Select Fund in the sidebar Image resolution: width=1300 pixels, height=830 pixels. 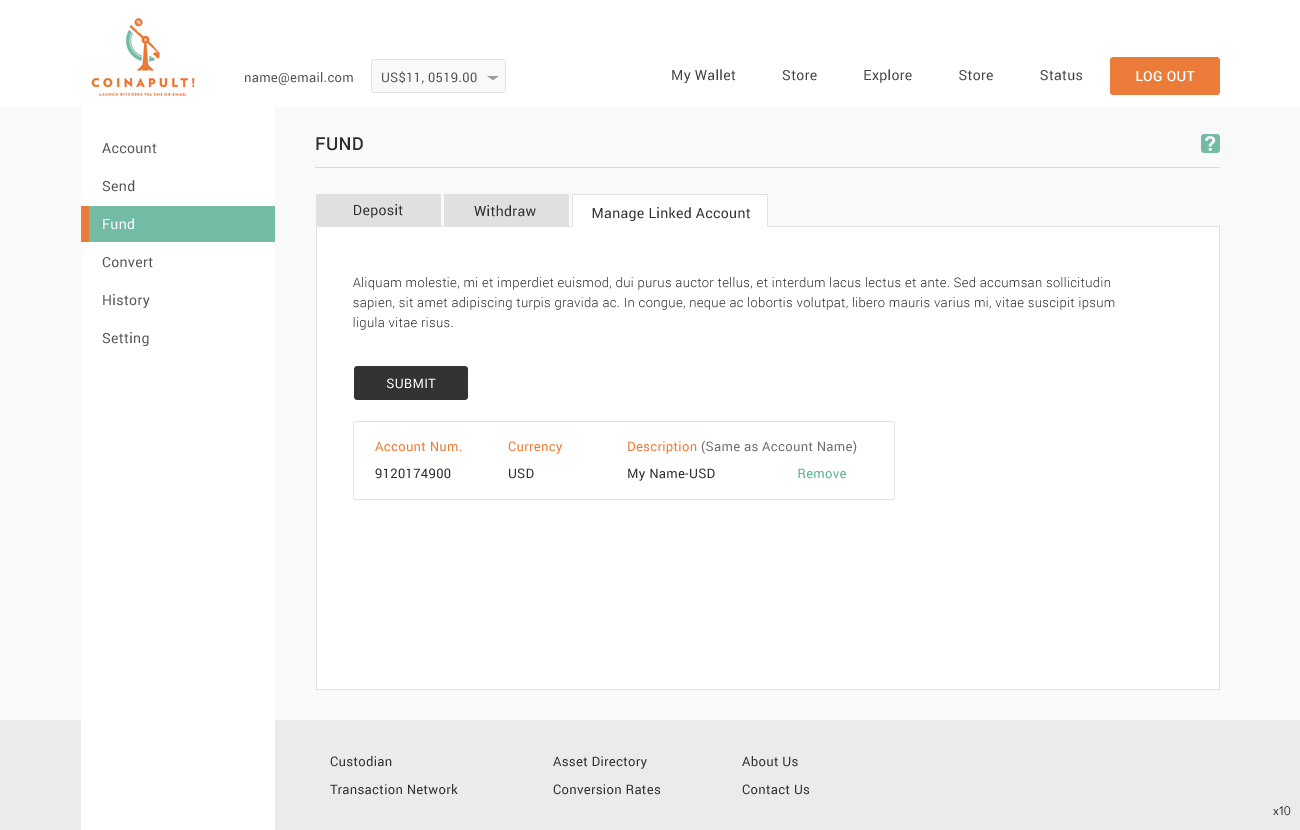pyautogui.click(x=178, y=224)
